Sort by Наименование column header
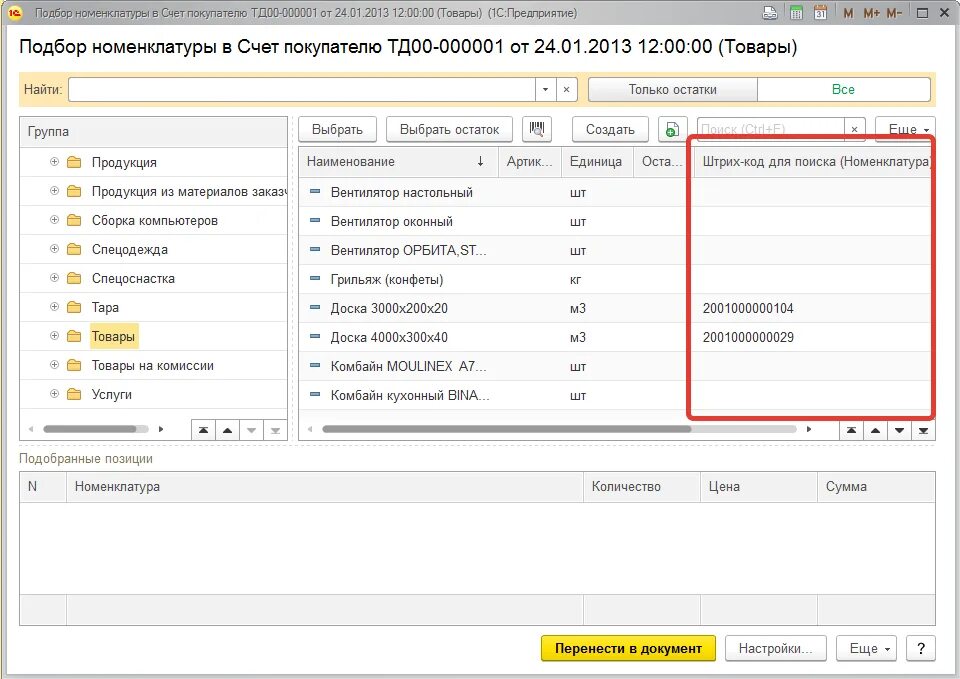This screenshot has width=960, height=679. click(x=398, y=162)
